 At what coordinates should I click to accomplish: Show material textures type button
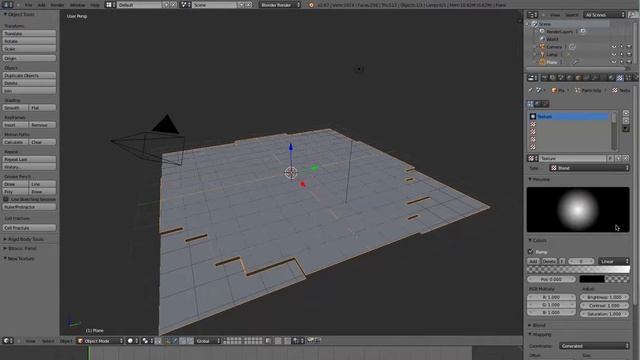point(538,104)
